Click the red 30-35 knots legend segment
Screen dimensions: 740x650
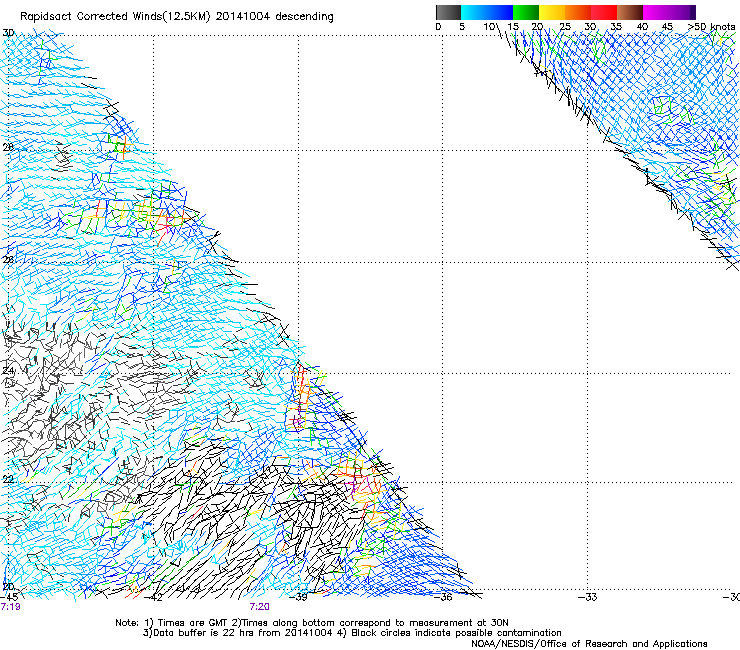tap(604, 12)
